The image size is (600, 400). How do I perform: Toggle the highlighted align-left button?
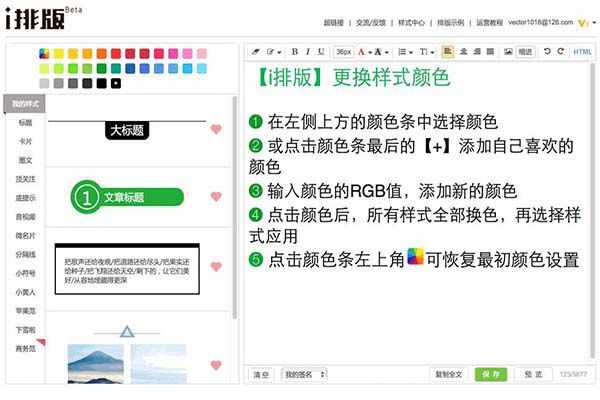coord(448,51)
